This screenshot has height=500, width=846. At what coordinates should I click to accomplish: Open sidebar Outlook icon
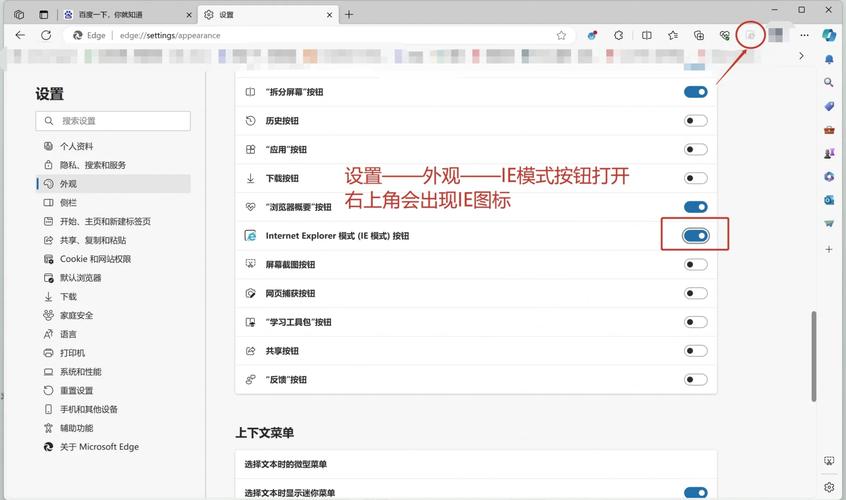coord(829,200)
